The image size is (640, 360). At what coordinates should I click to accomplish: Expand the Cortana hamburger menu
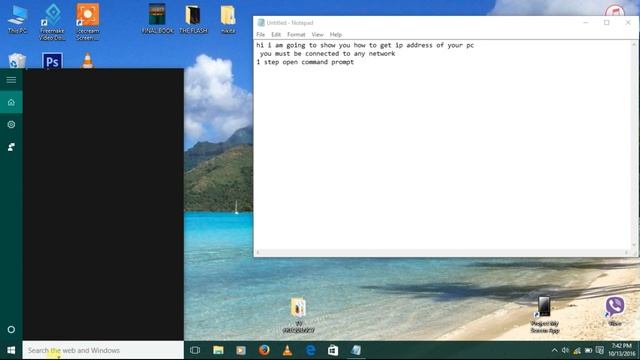pos(11,80)
